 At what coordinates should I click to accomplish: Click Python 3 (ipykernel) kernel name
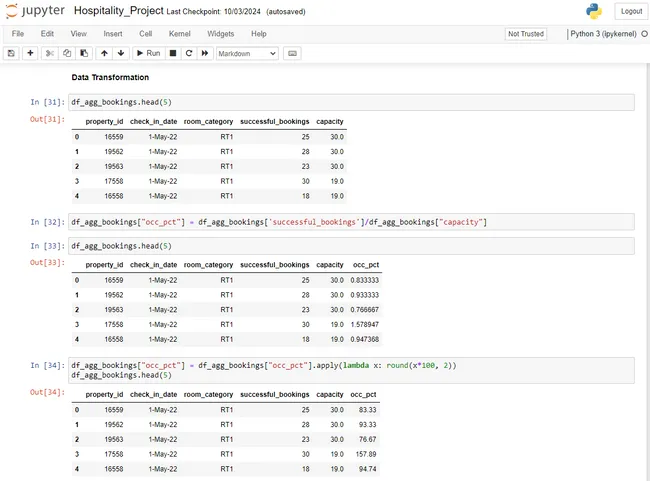(603, 34)
